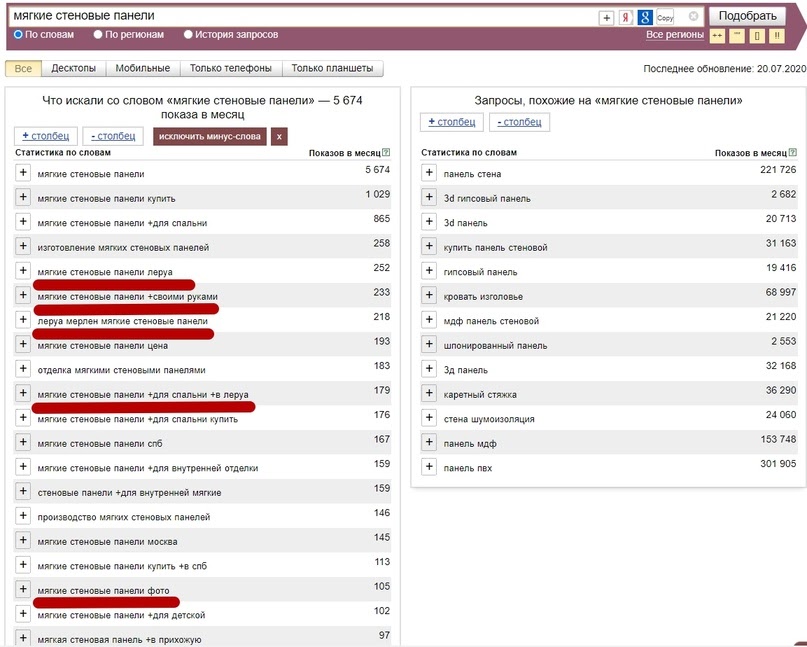The width and height of the screenshot is (807, 647).
Task: Click 'Последнее обновление: 20.07.2020' text
Action: click(x=725, y=68)
